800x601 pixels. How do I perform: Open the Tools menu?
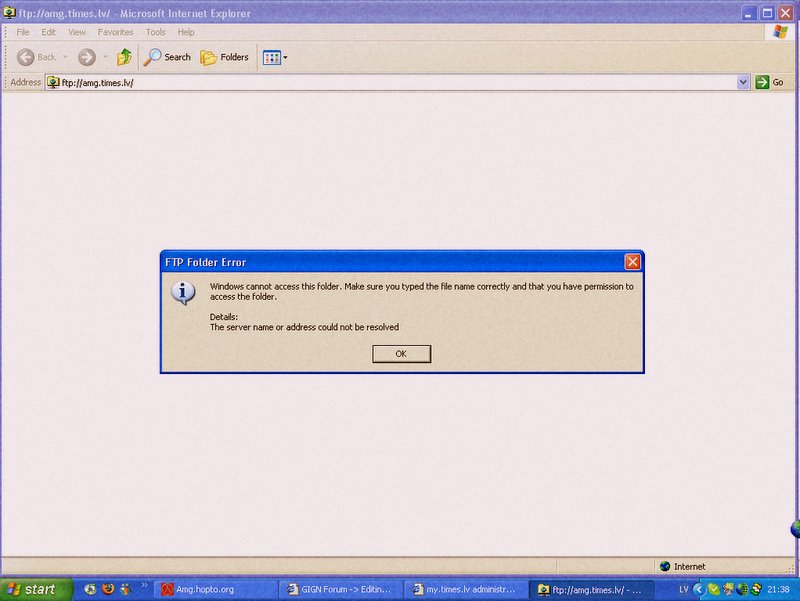155,32
